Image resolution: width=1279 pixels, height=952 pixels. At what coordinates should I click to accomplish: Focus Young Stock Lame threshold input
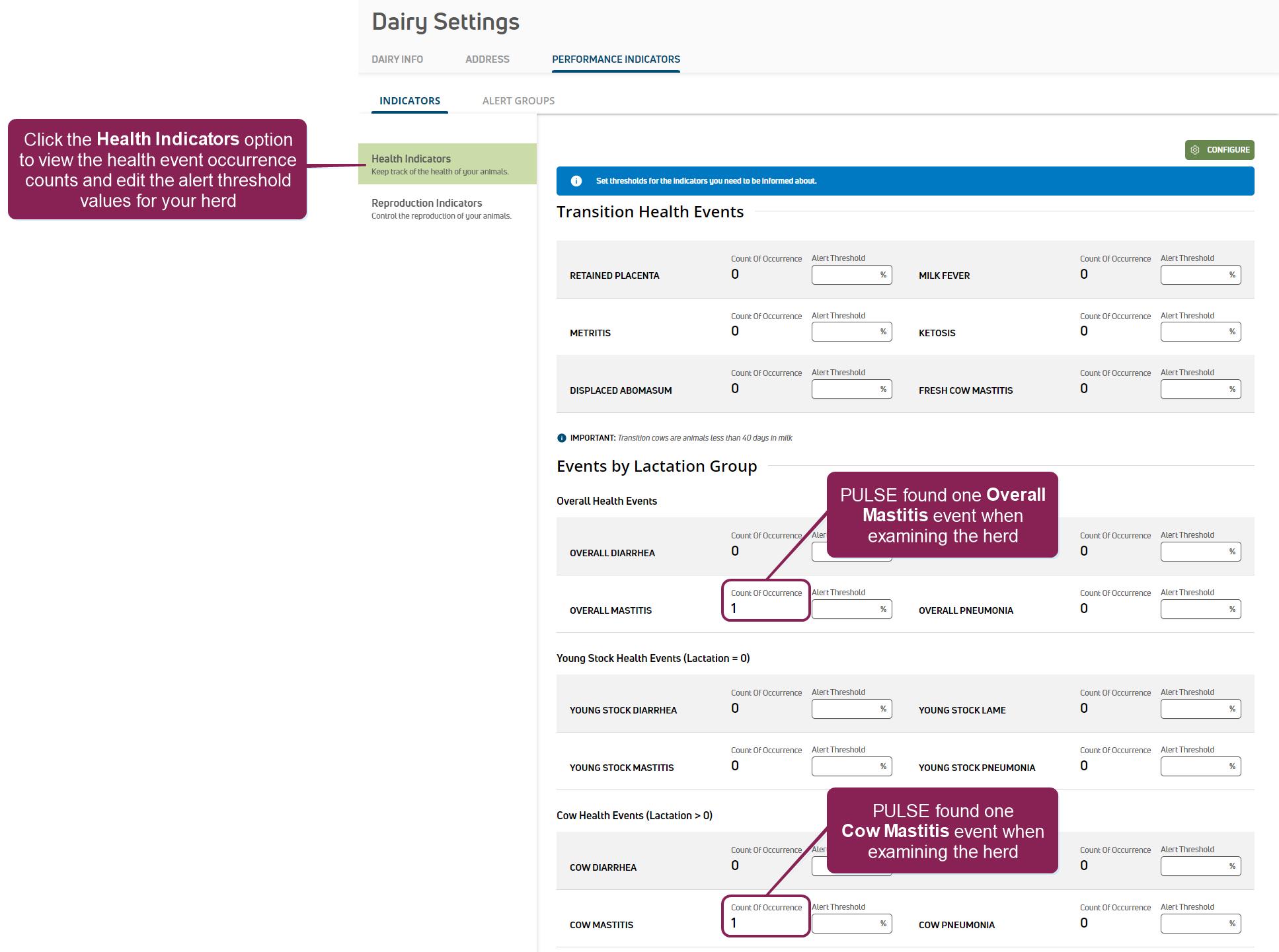point(1194,709)
